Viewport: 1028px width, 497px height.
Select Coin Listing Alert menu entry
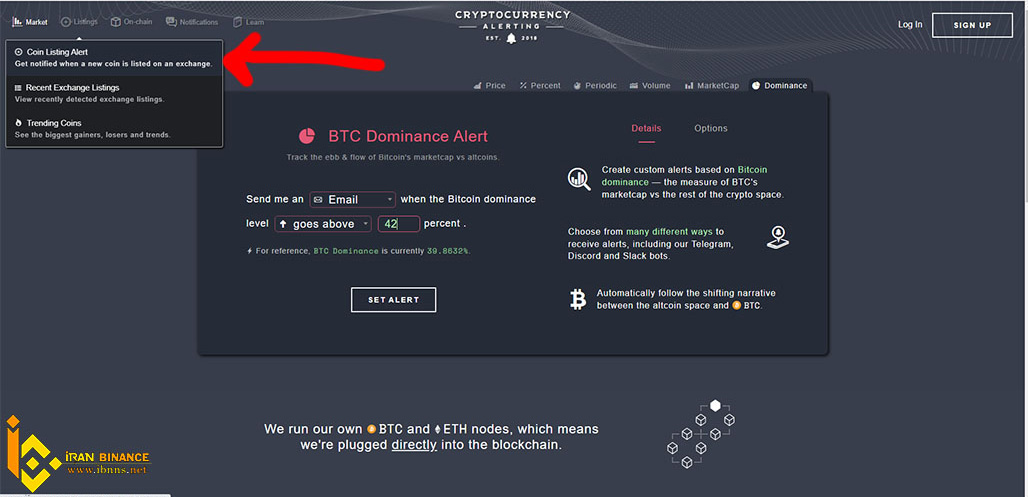pyautogui.click(x=114, y=58)
